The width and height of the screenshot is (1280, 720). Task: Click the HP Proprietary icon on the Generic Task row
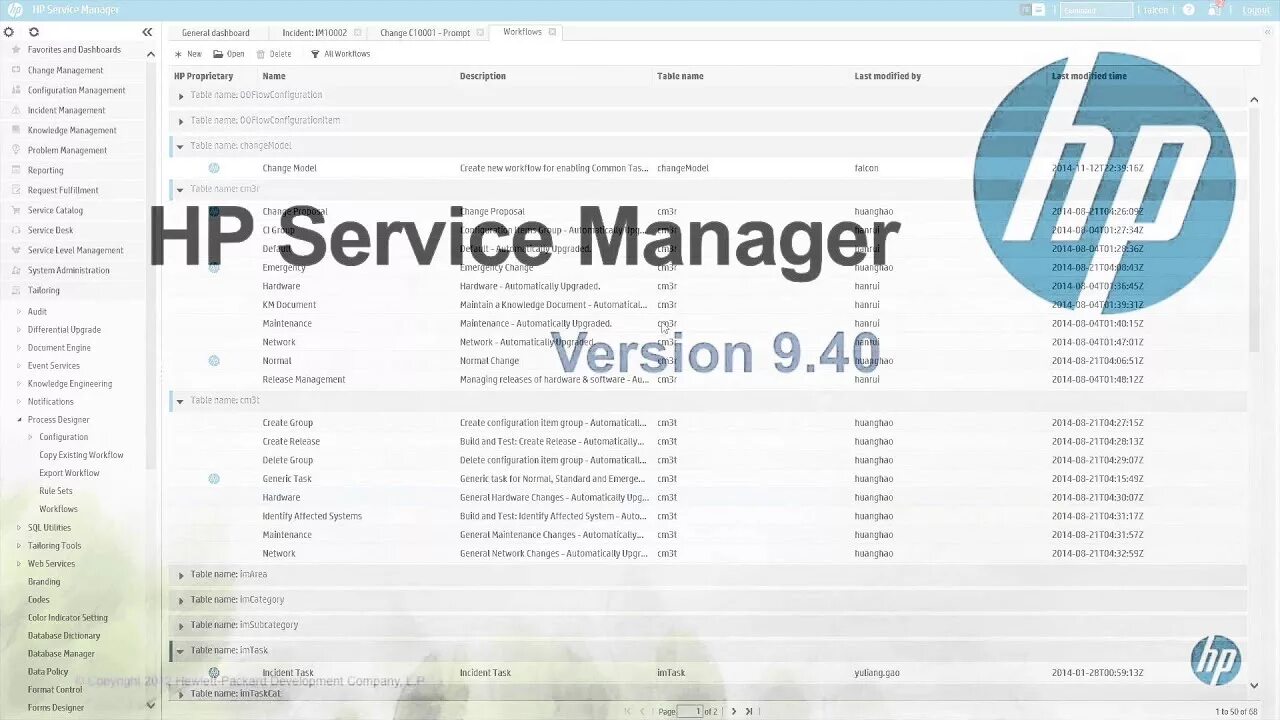point(214,479)
